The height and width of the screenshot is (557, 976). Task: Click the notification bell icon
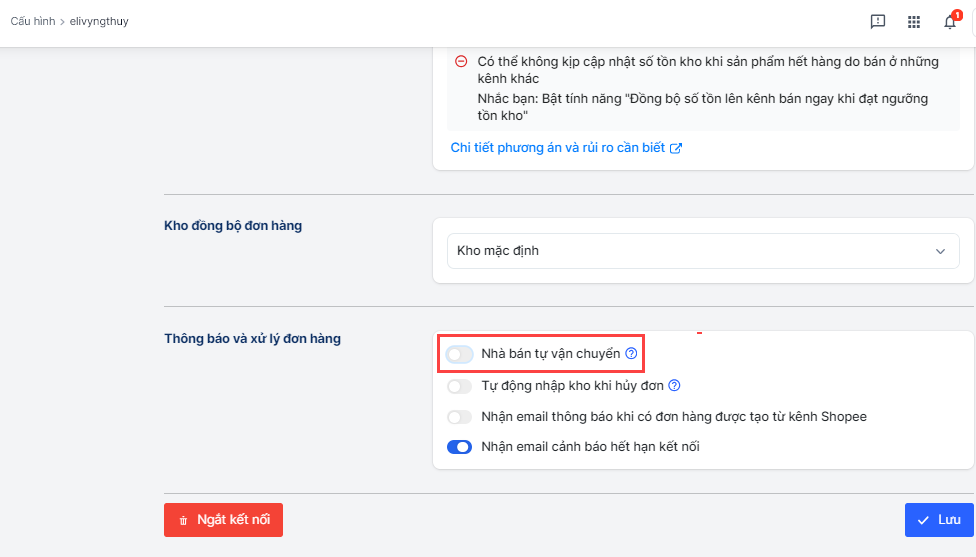click(x=950, y=22)
